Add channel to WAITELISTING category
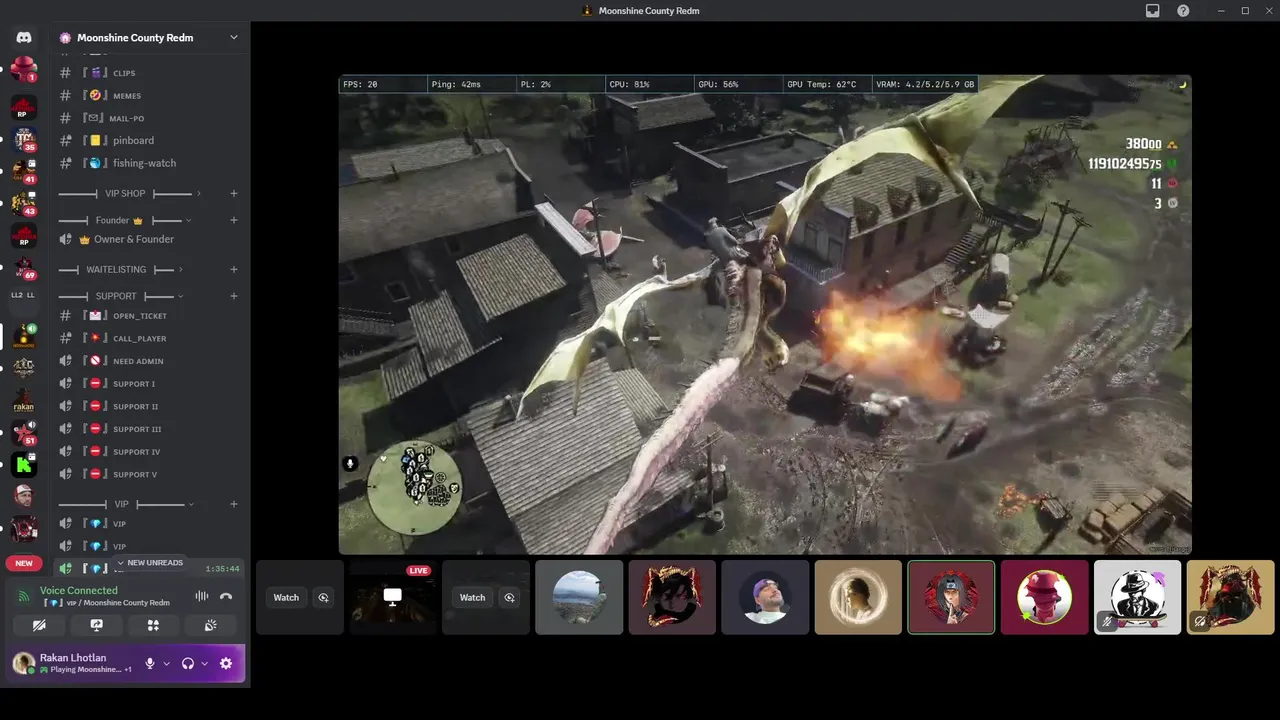This screenshot has height=720, width=1280. point(233,269)
